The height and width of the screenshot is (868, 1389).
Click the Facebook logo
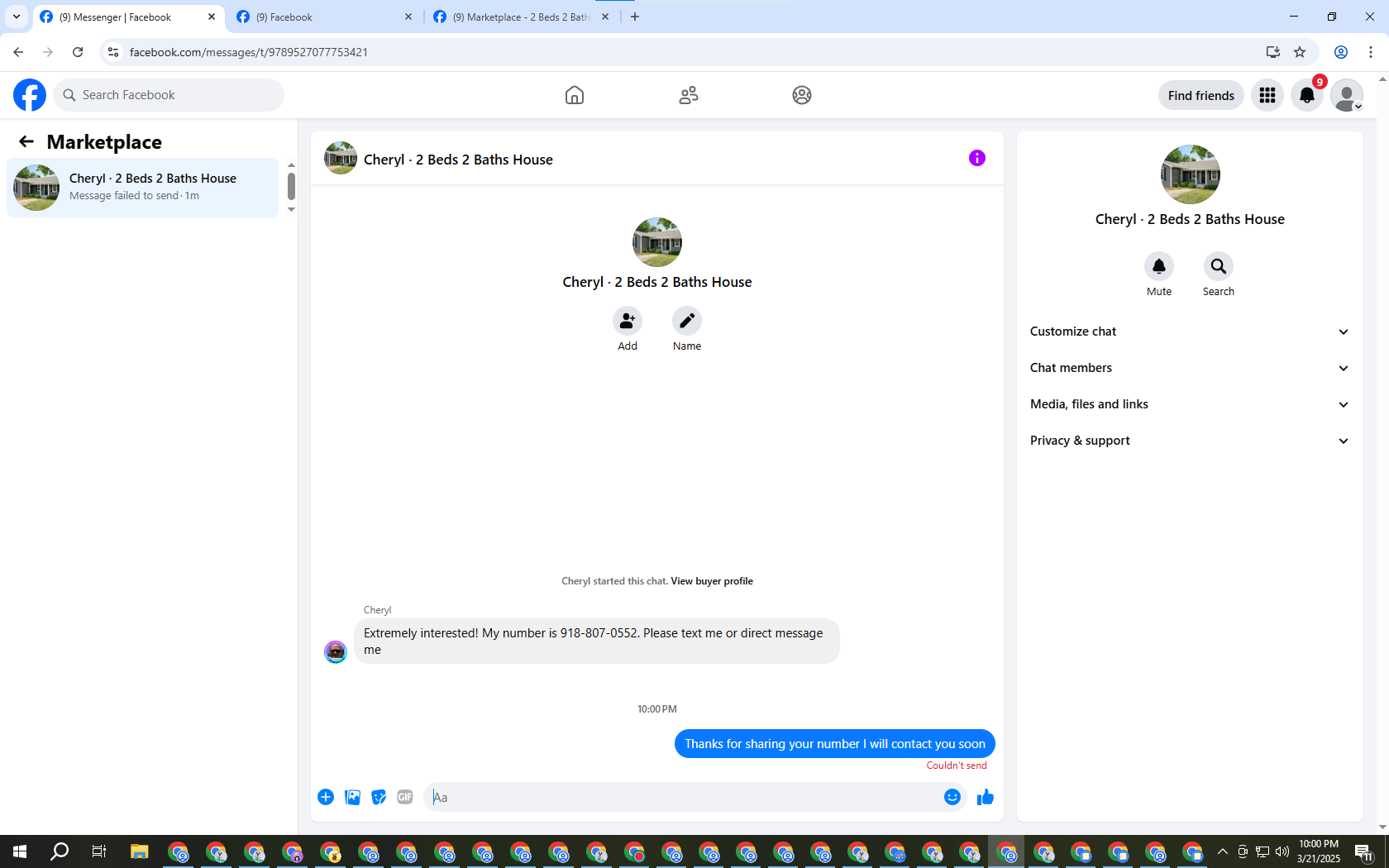pyautogui.click(x=30, y=95)
